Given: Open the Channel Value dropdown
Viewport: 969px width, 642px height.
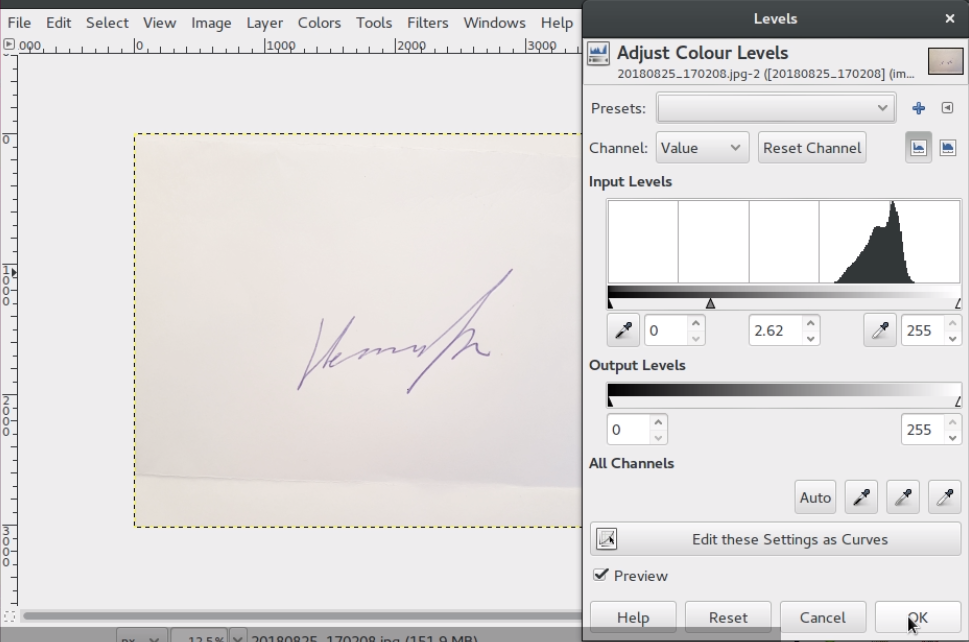Looking at the screenshot, I should point(702,148).
